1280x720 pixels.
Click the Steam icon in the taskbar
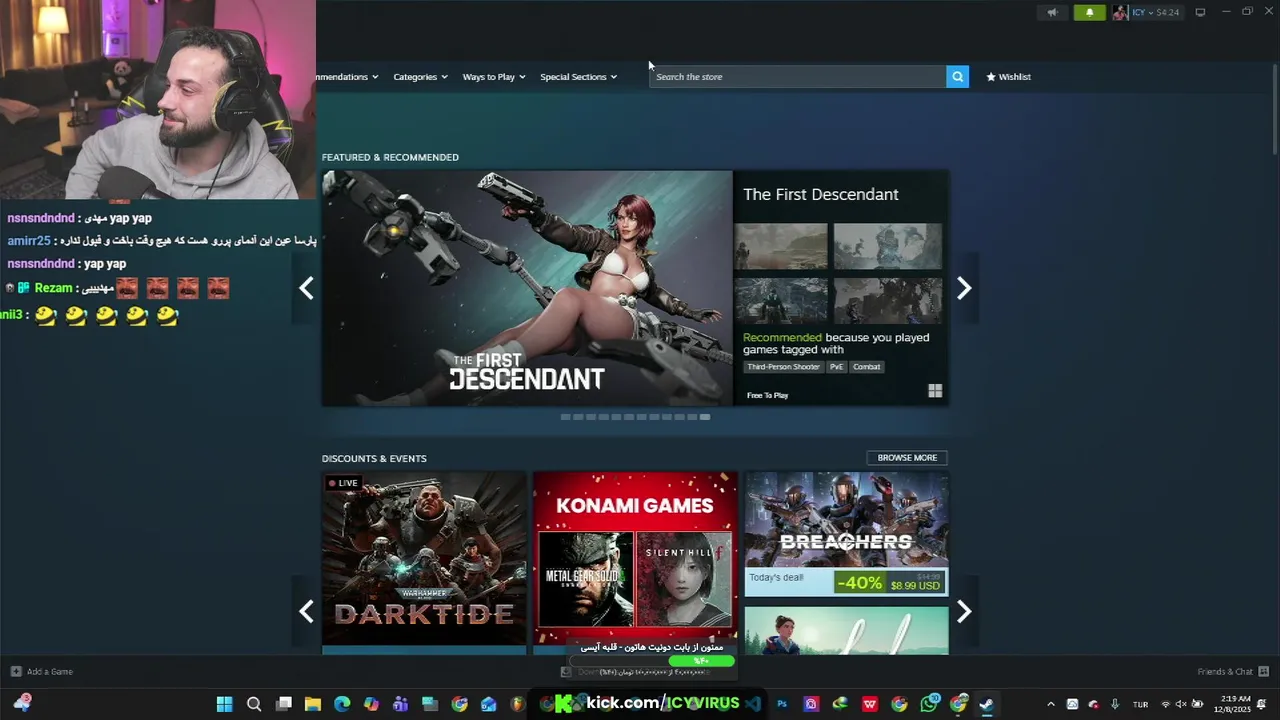(987, 704)
